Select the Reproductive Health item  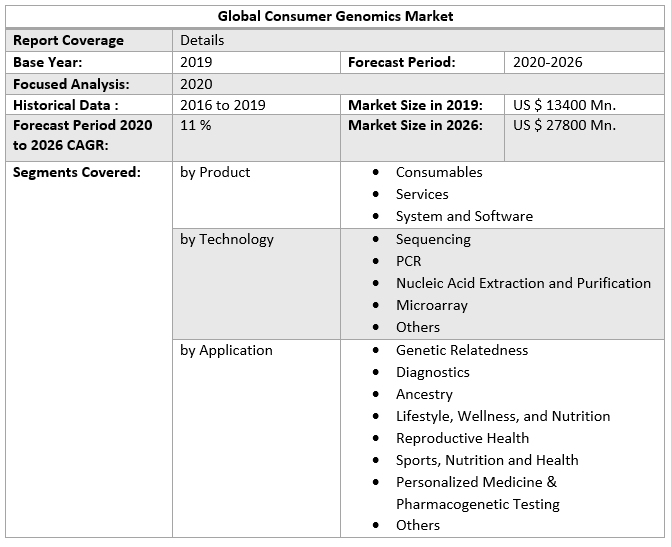tap(462, 438)
